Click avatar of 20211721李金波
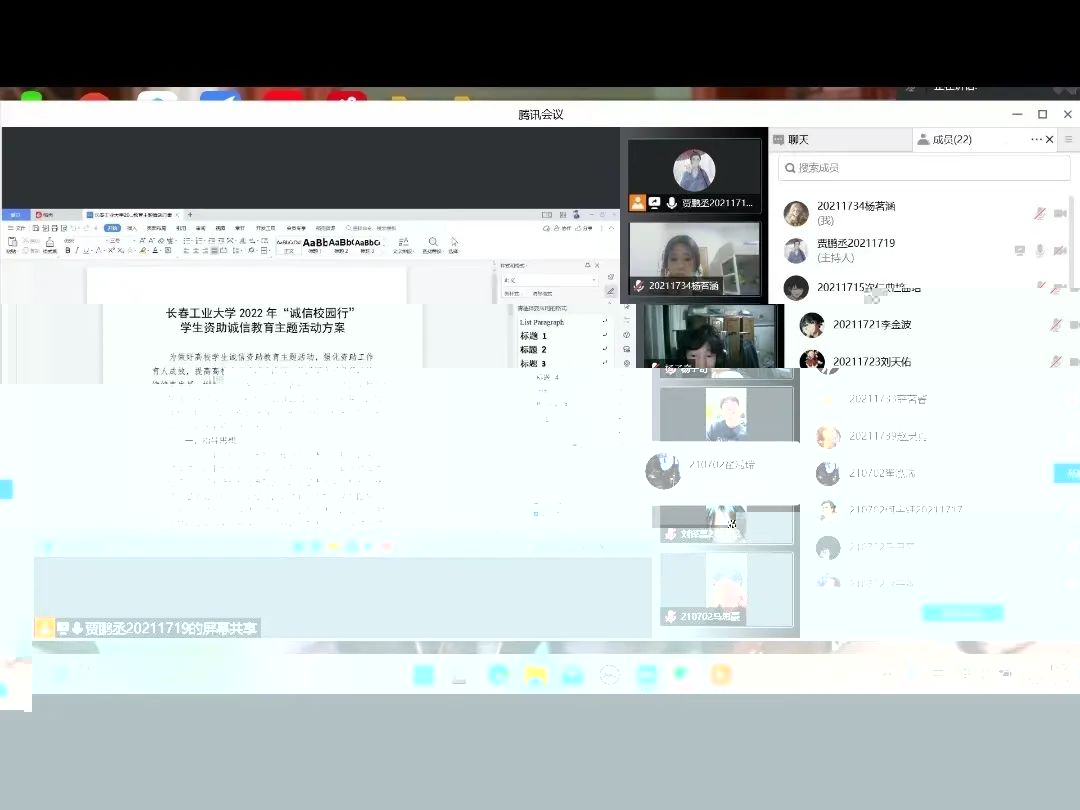This screenshot has height=810, width=1080. pyautogui.click(x=812, y=324)
